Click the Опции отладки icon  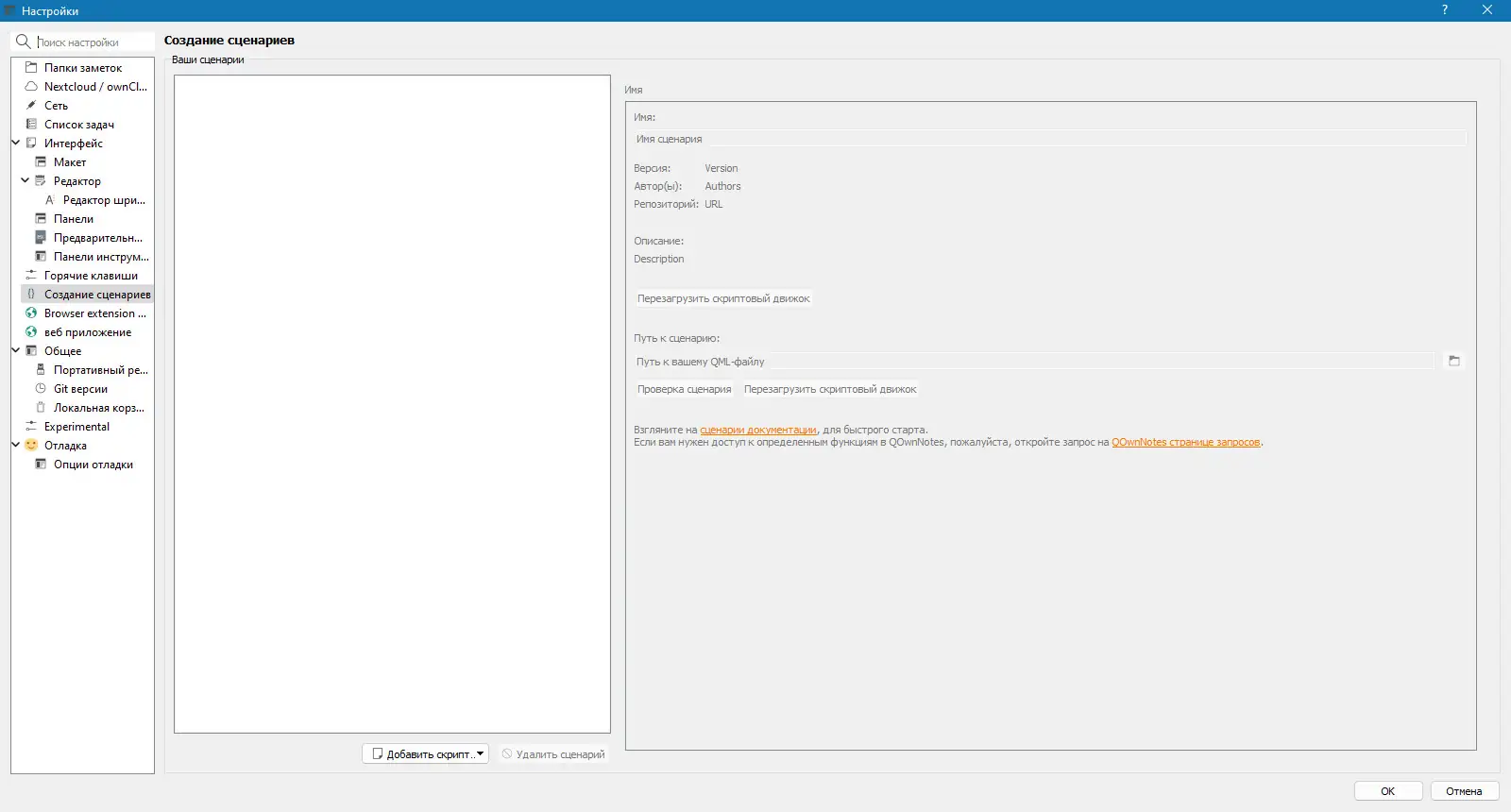41,465
